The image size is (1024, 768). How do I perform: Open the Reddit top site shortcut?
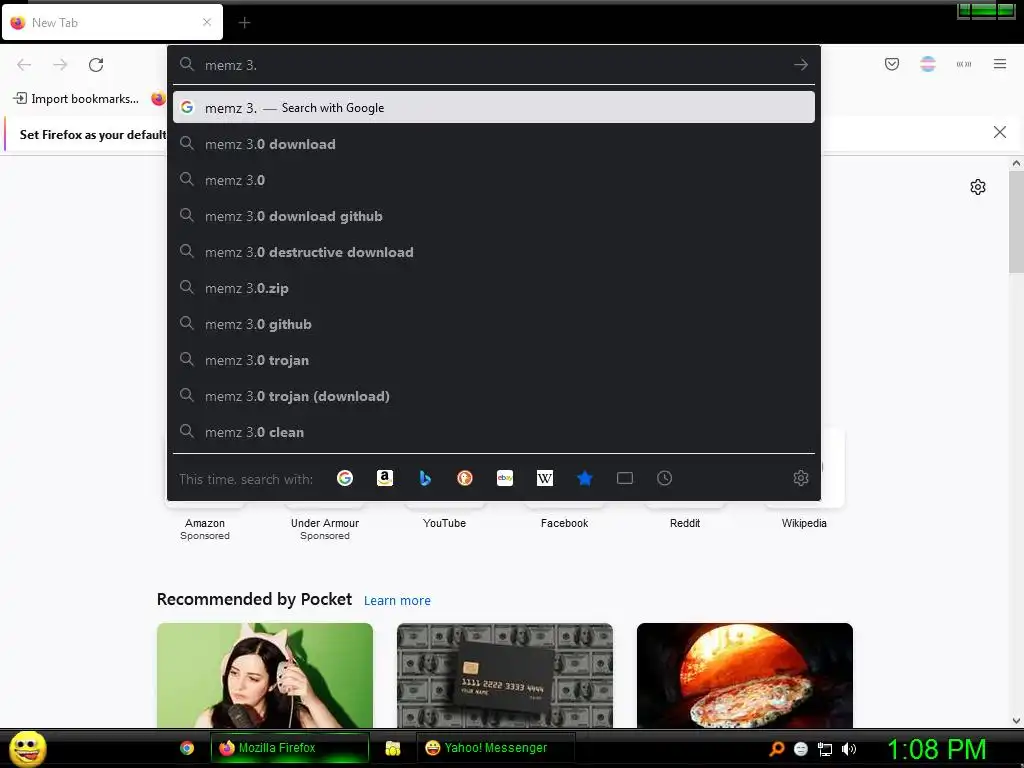684,523
